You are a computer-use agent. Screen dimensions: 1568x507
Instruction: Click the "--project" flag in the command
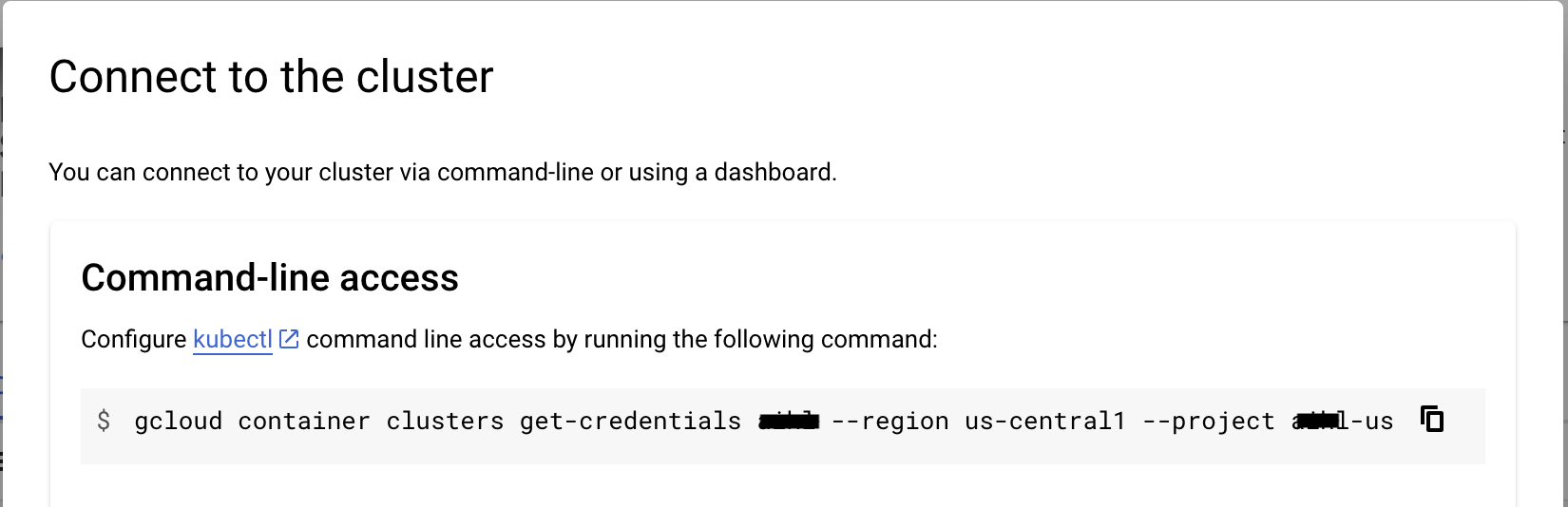coord(1209,421)
